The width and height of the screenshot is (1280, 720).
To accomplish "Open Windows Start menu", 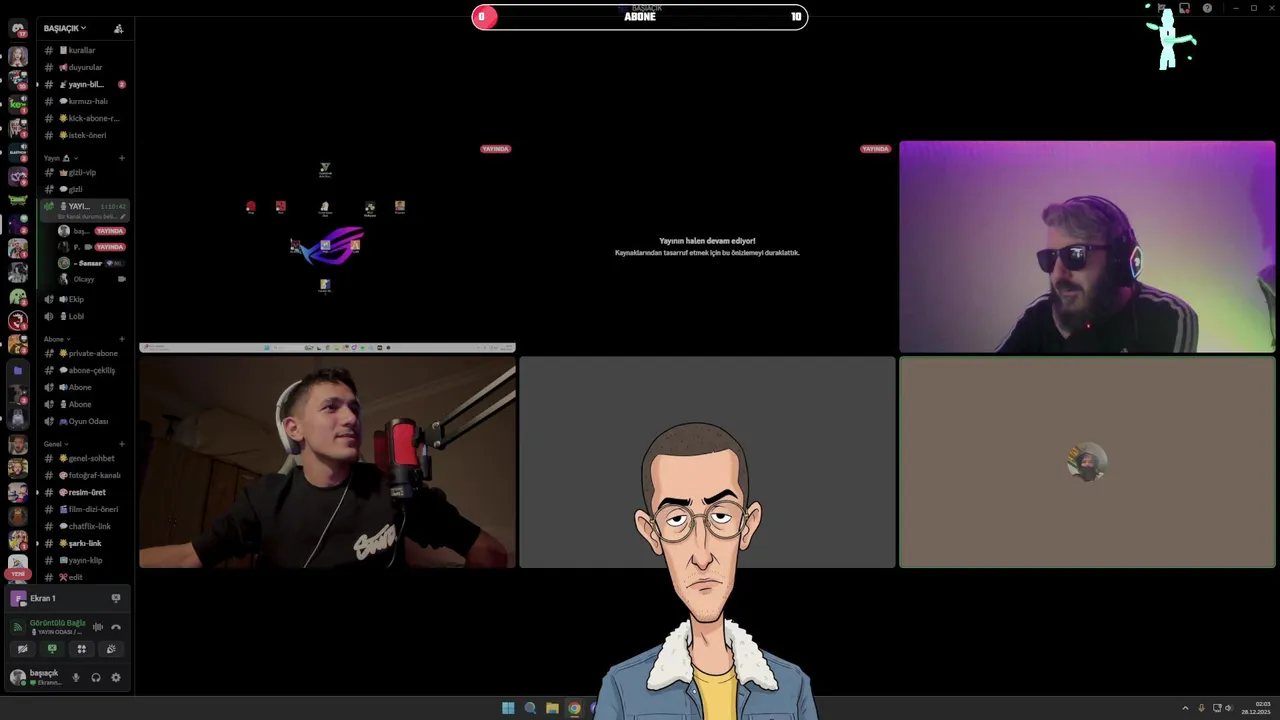I will (508, 708).
